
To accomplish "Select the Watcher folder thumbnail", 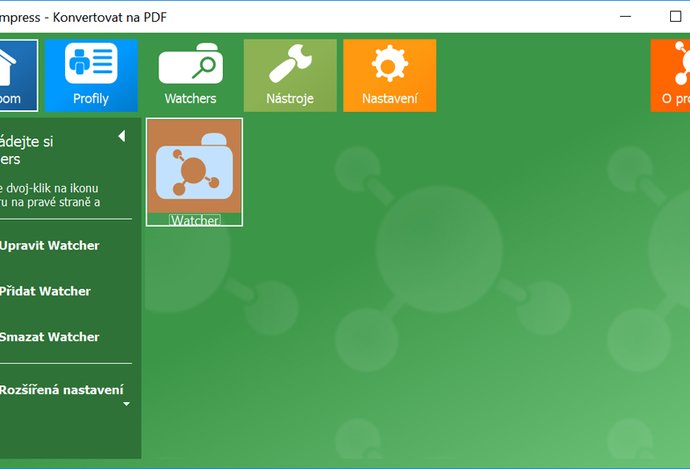I will pyautogui.click(x=194, y=165).
